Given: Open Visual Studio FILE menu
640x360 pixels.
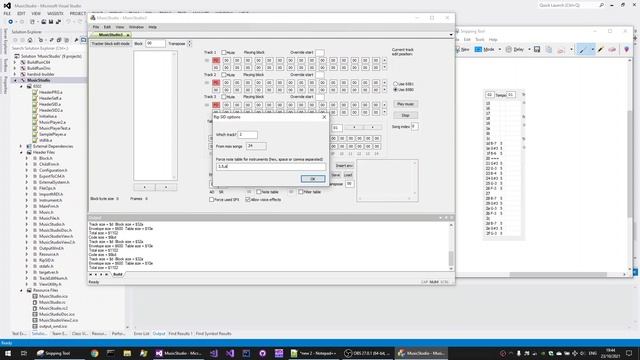Looking at the screenshot, I should pos(7,13).
